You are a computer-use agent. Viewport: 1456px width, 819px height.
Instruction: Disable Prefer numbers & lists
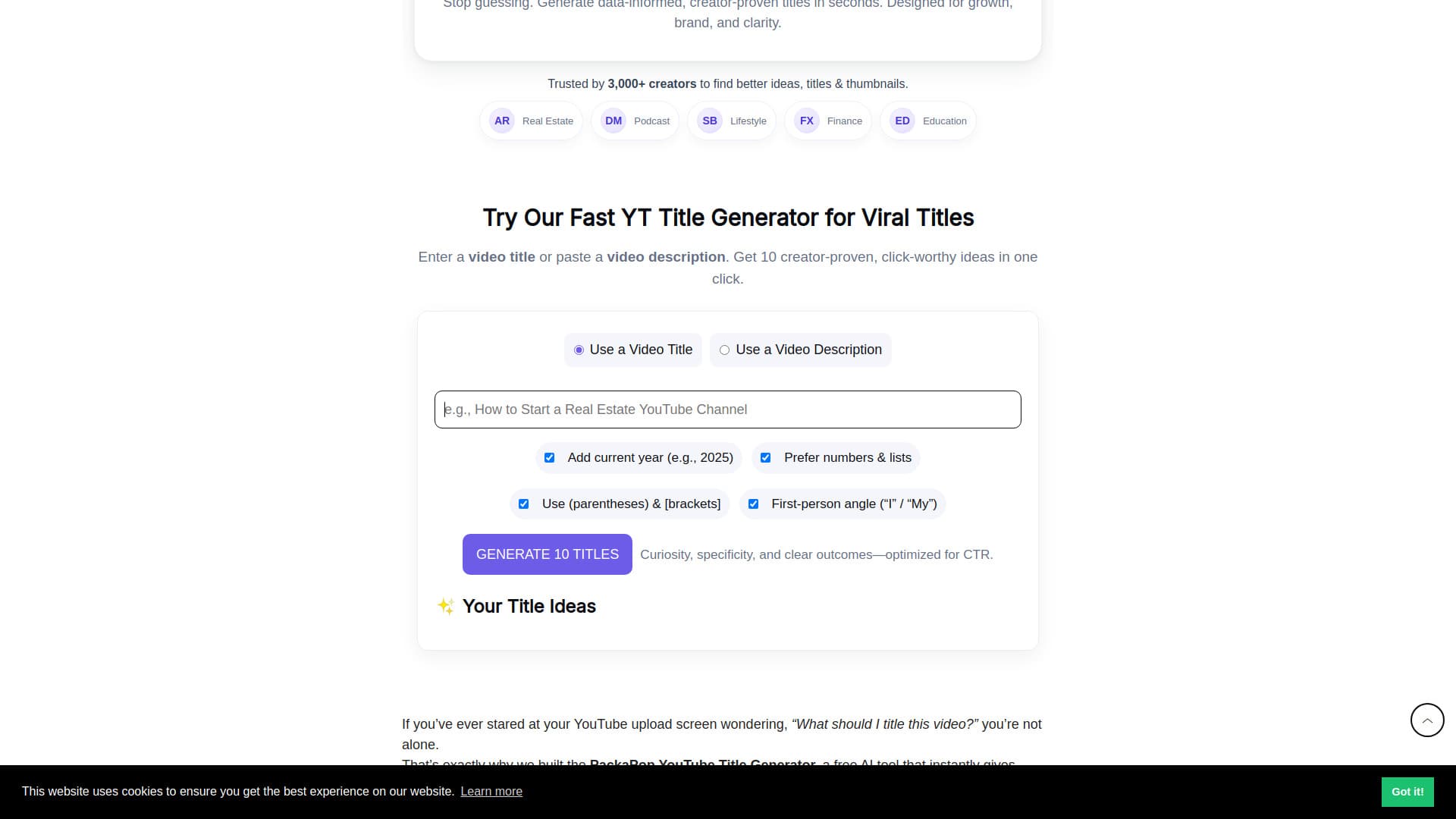tap(765, 457)
